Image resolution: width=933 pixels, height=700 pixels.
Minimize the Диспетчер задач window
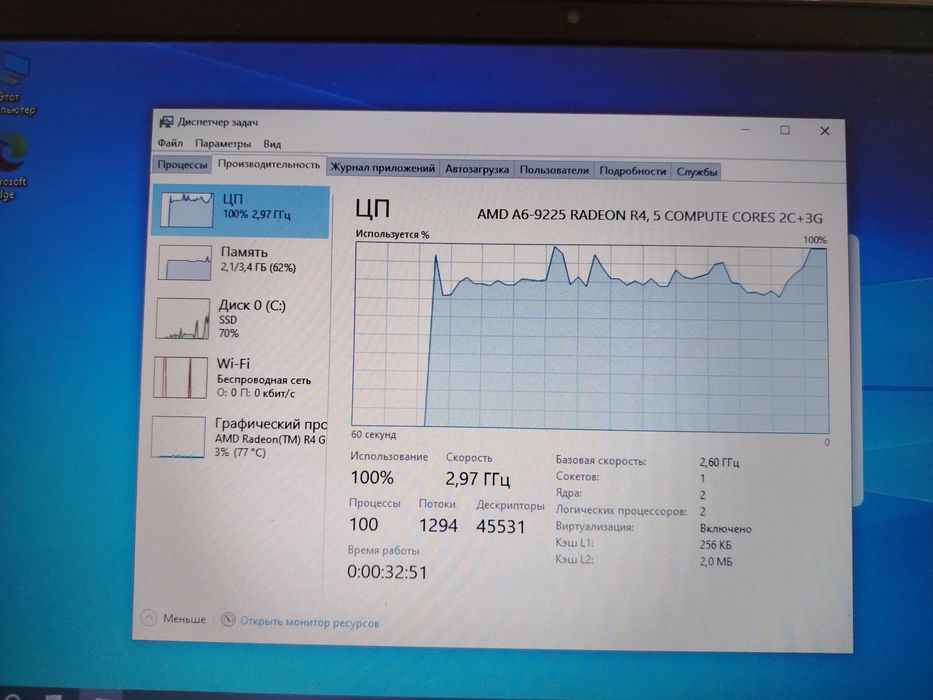[746, 129]
